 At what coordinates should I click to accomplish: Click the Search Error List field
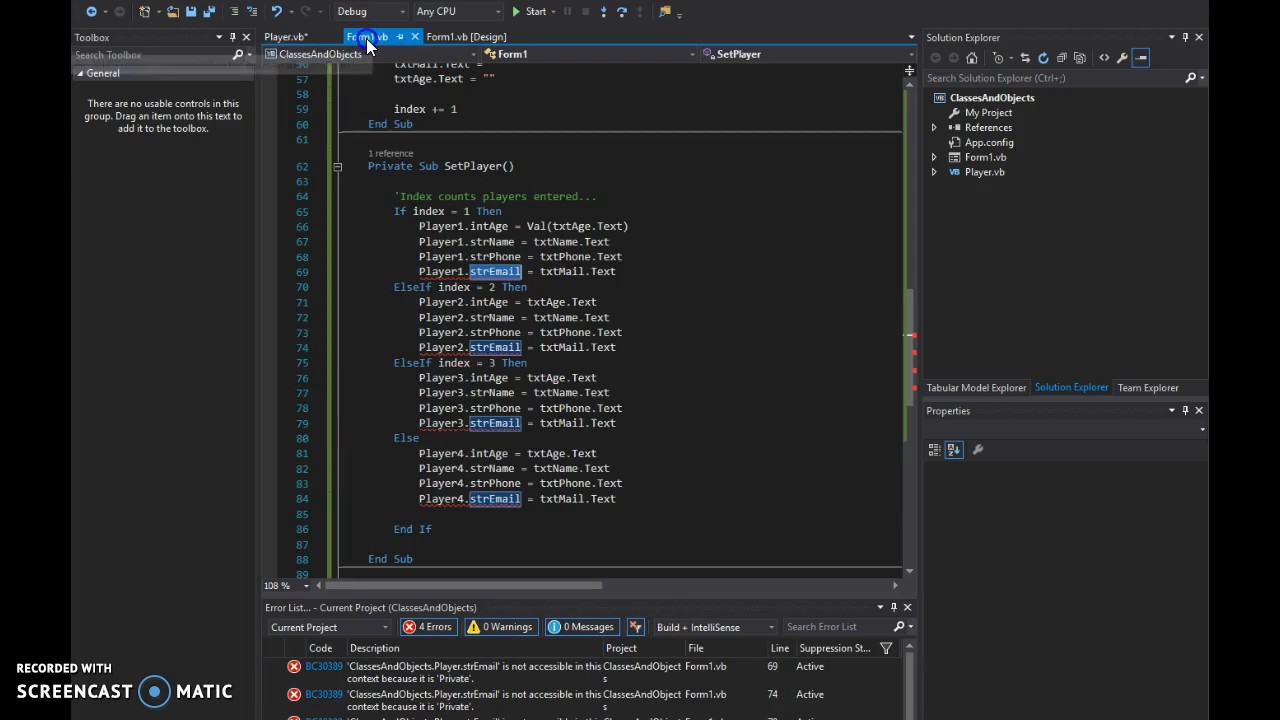tap(837, 627)
